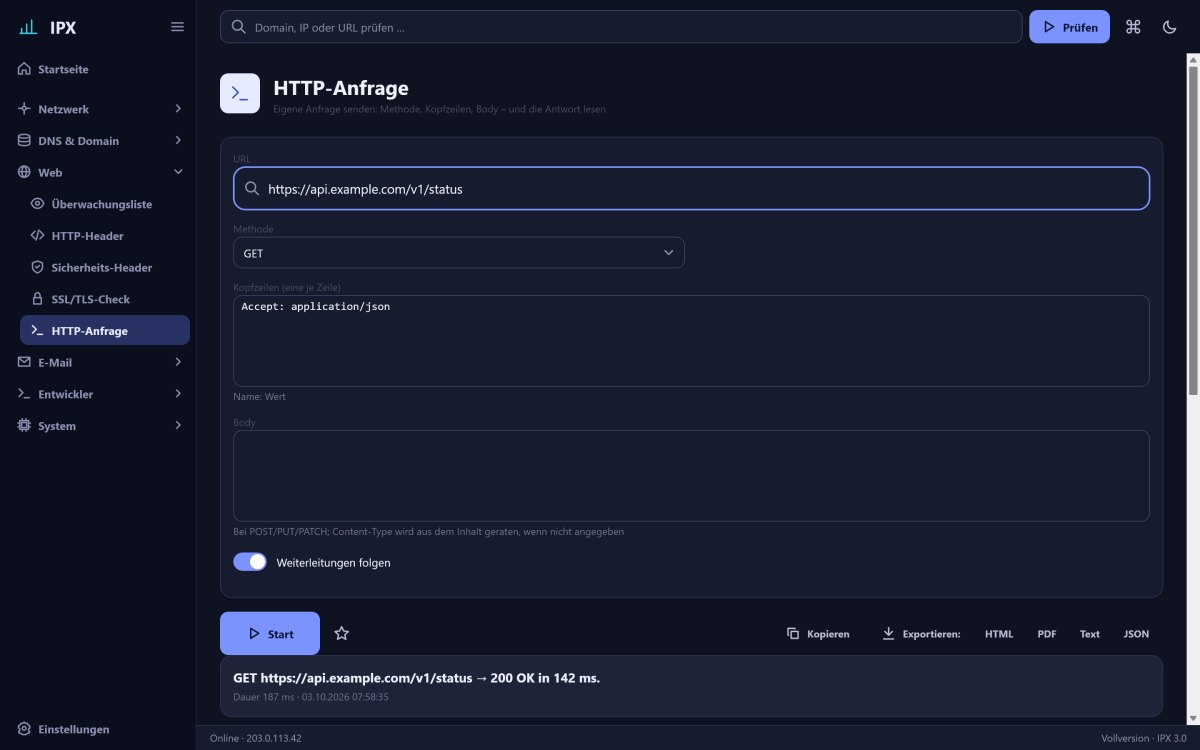Click the Netzwerk network icon

(24, 109)
